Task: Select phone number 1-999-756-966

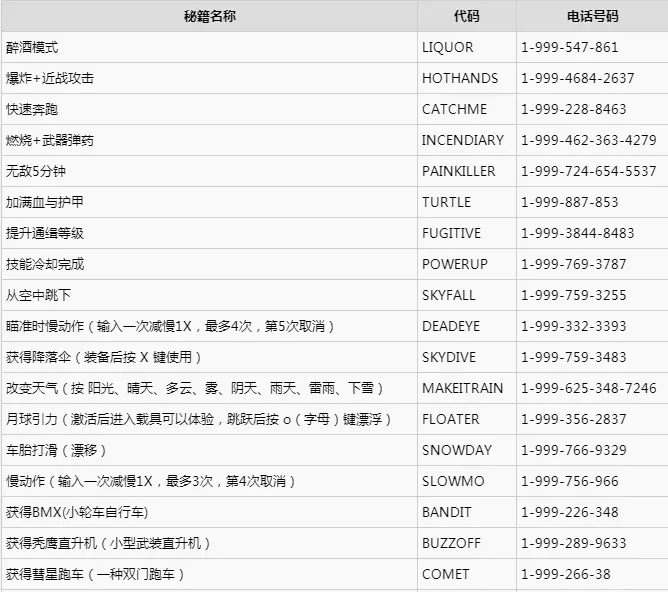Action: [570, 482]
